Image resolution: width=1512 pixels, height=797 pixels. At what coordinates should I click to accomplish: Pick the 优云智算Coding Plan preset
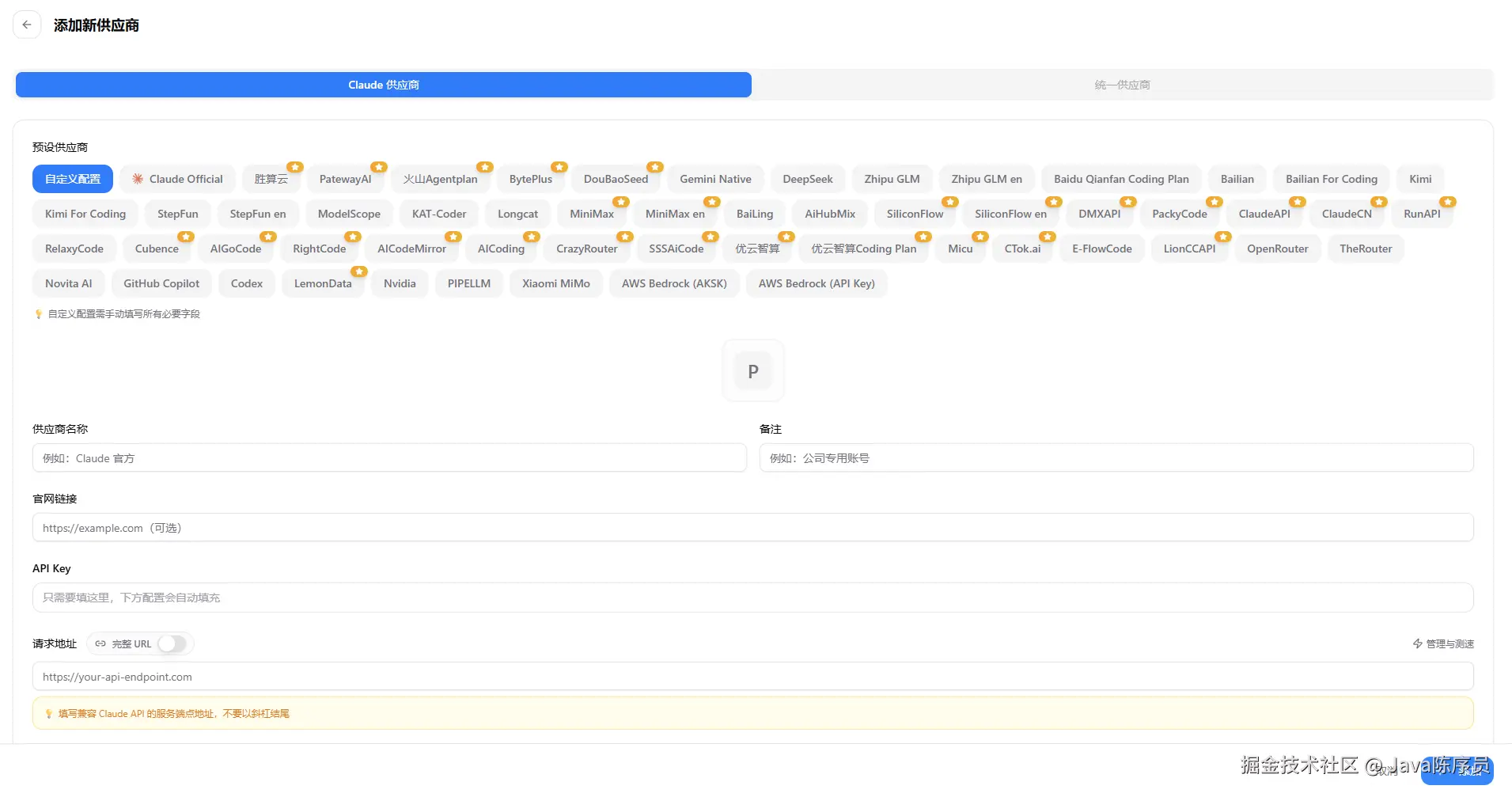864,249
